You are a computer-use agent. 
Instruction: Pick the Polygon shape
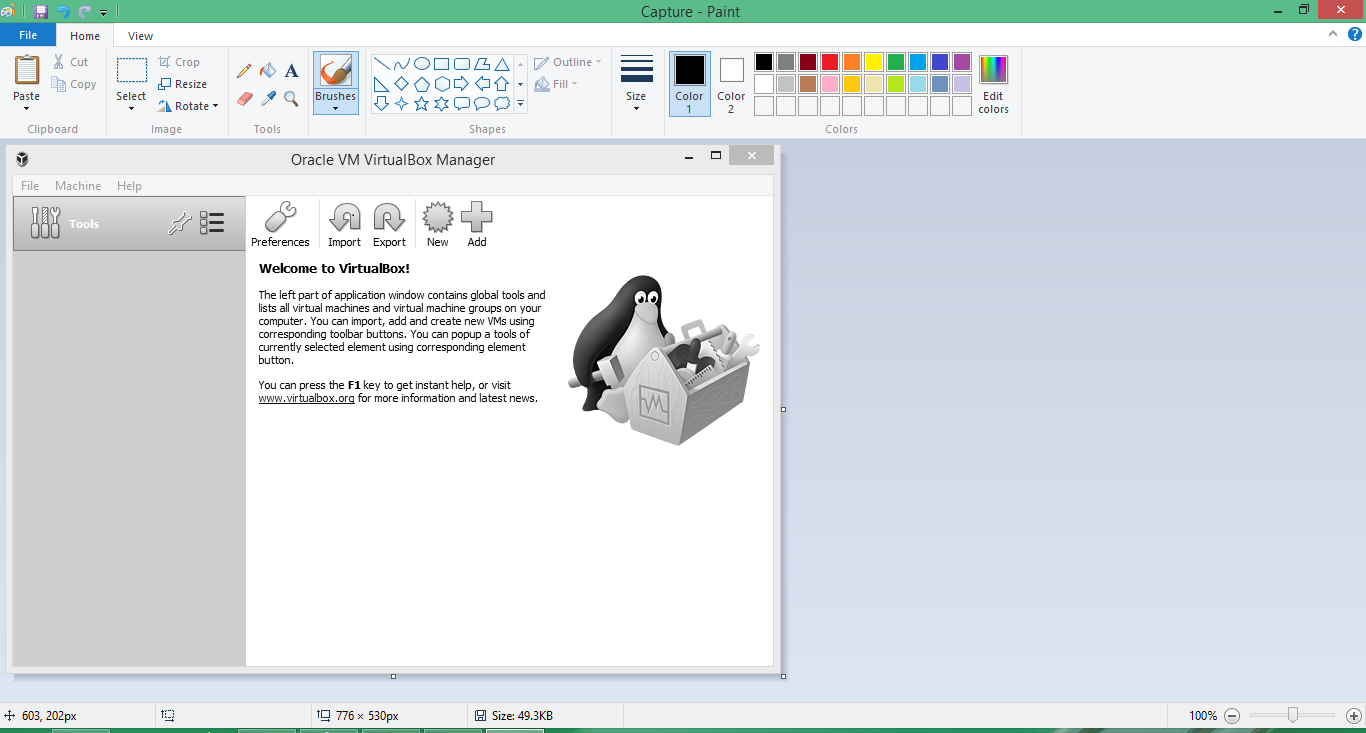[x=482, y=64]
